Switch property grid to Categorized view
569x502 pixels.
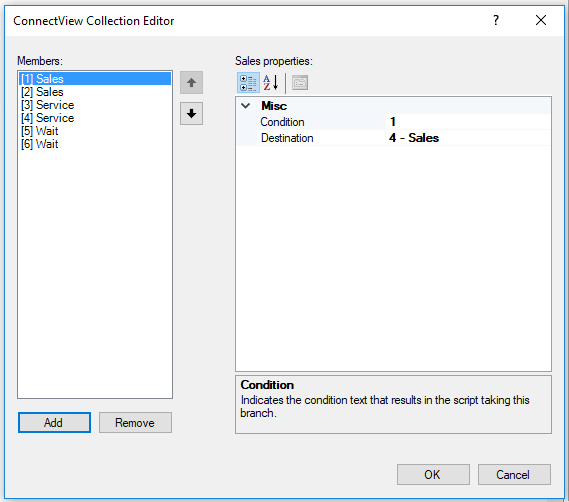[x=249, y=83]
